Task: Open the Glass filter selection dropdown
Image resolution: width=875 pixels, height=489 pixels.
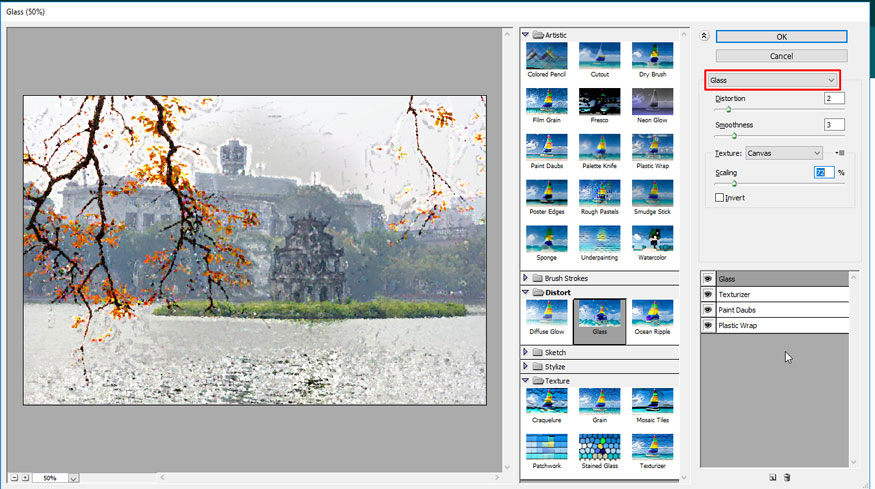Action: click(772, 80)
